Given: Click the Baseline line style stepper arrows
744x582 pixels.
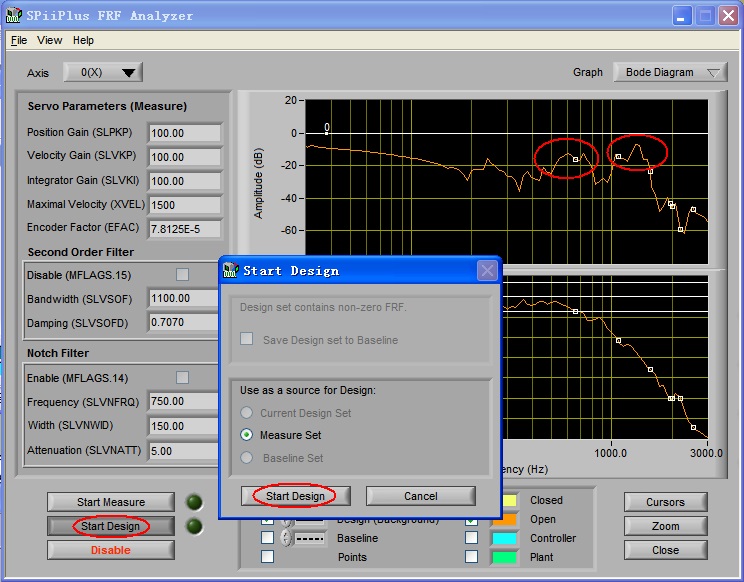Looking at the screenshot, I should click(286, 538).
